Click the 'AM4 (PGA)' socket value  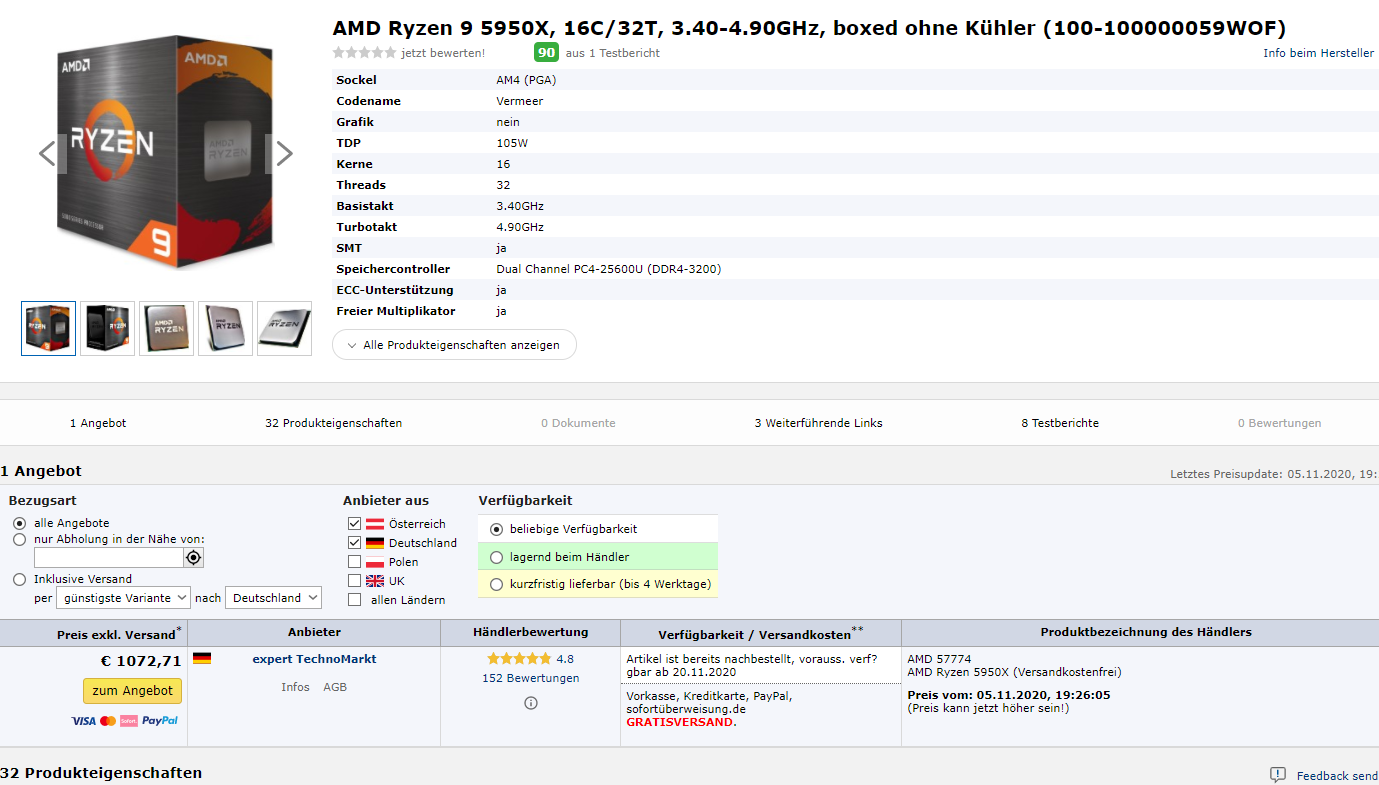[x=527, y=80]
